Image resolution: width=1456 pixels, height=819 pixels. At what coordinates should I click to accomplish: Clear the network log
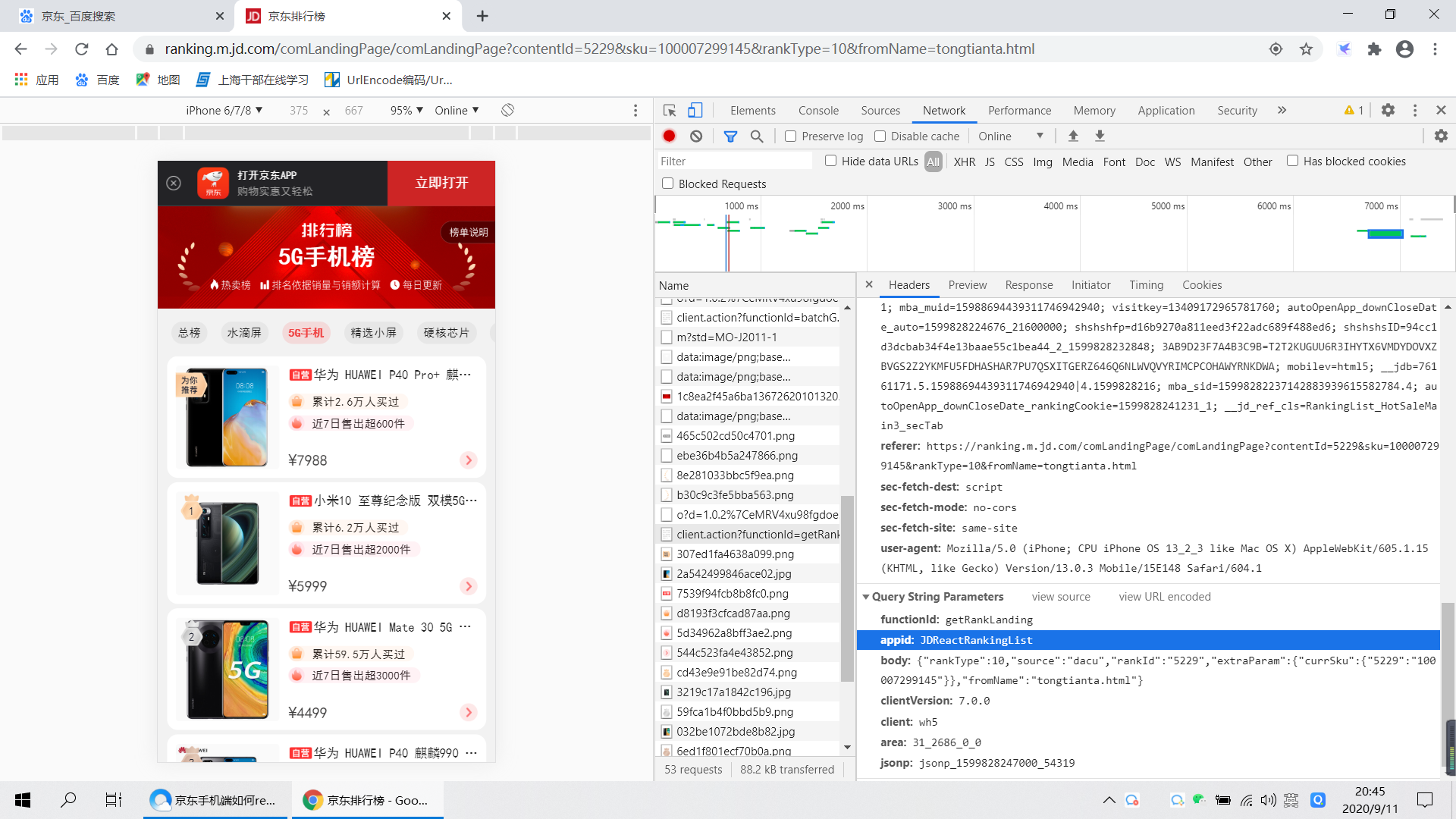point(696,136)
